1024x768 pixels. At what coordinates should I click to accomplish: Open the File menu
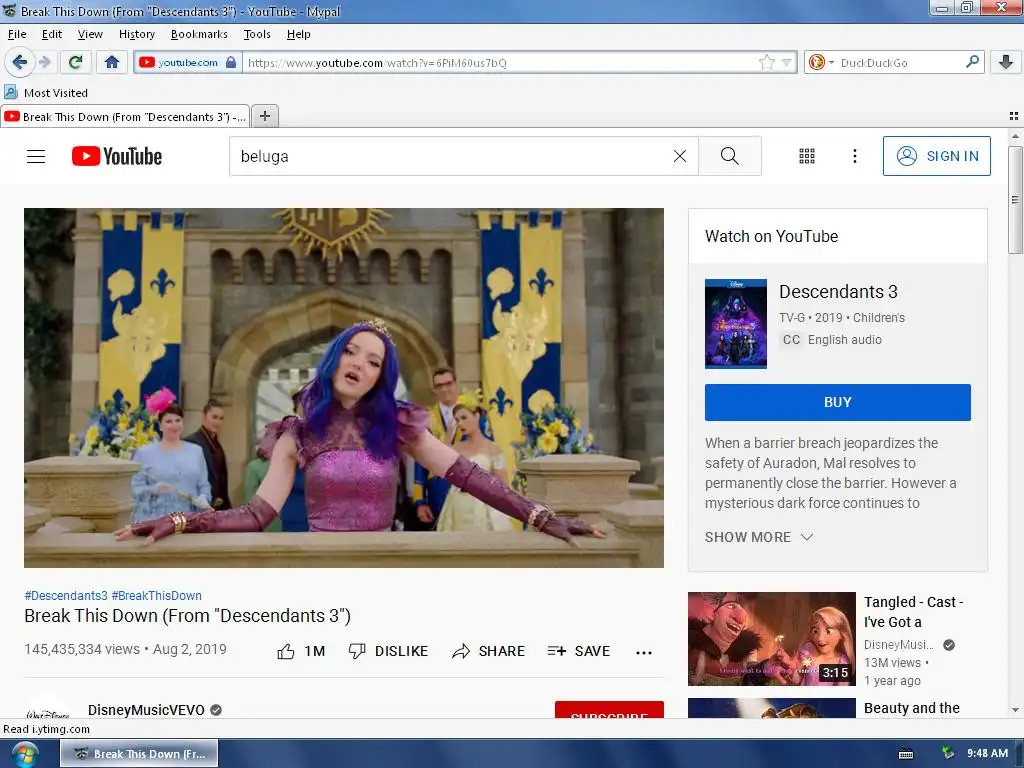[x=17, y=34]
